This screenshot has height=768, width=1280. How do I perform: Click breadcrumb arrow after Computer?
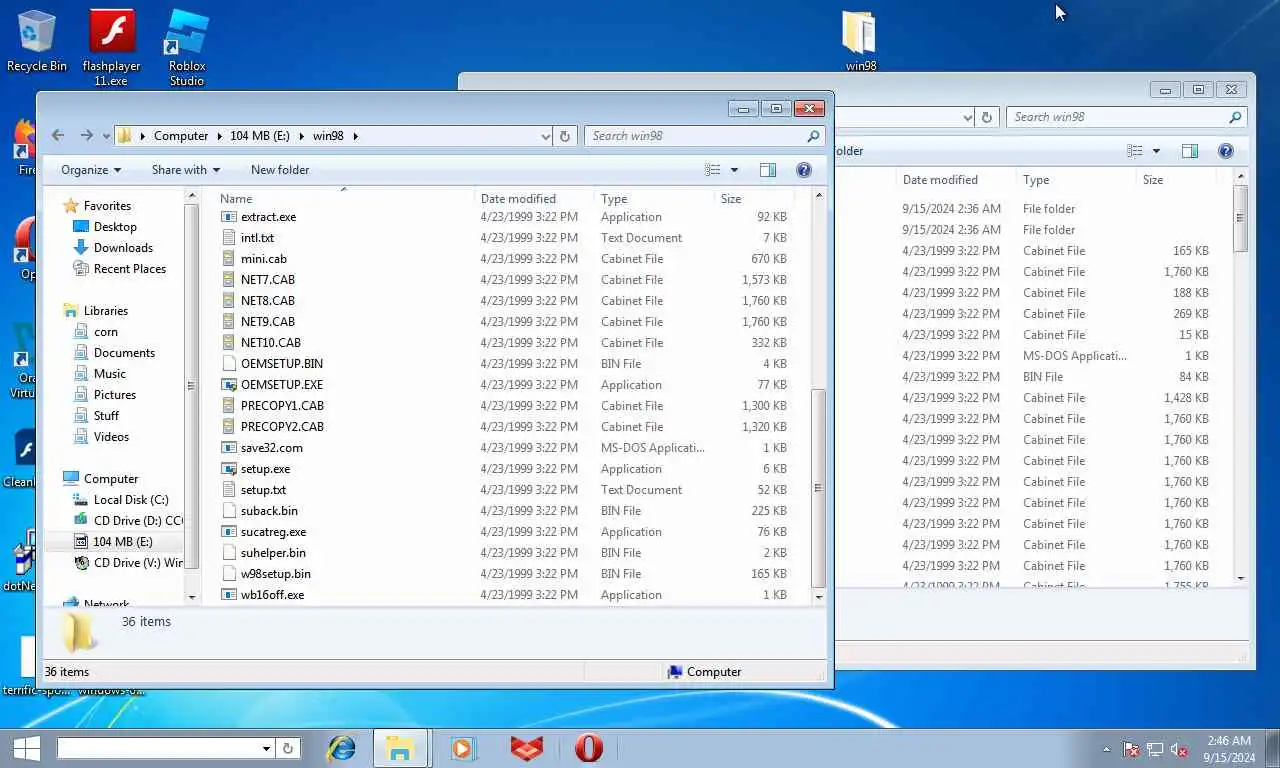tap(219, 136)
